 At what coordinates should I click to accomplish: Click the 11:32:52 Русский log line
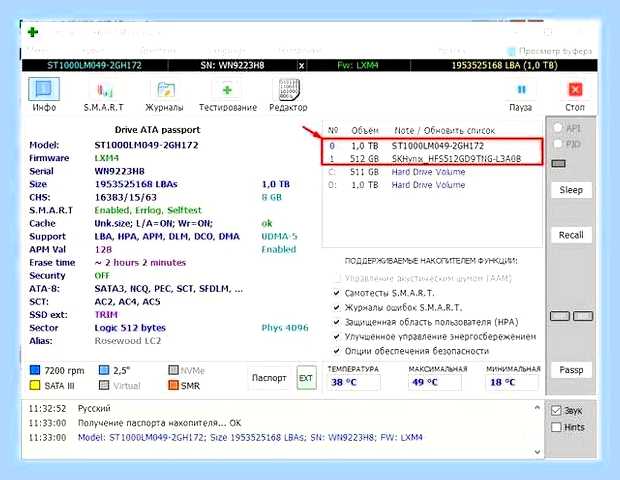point(69,408)
